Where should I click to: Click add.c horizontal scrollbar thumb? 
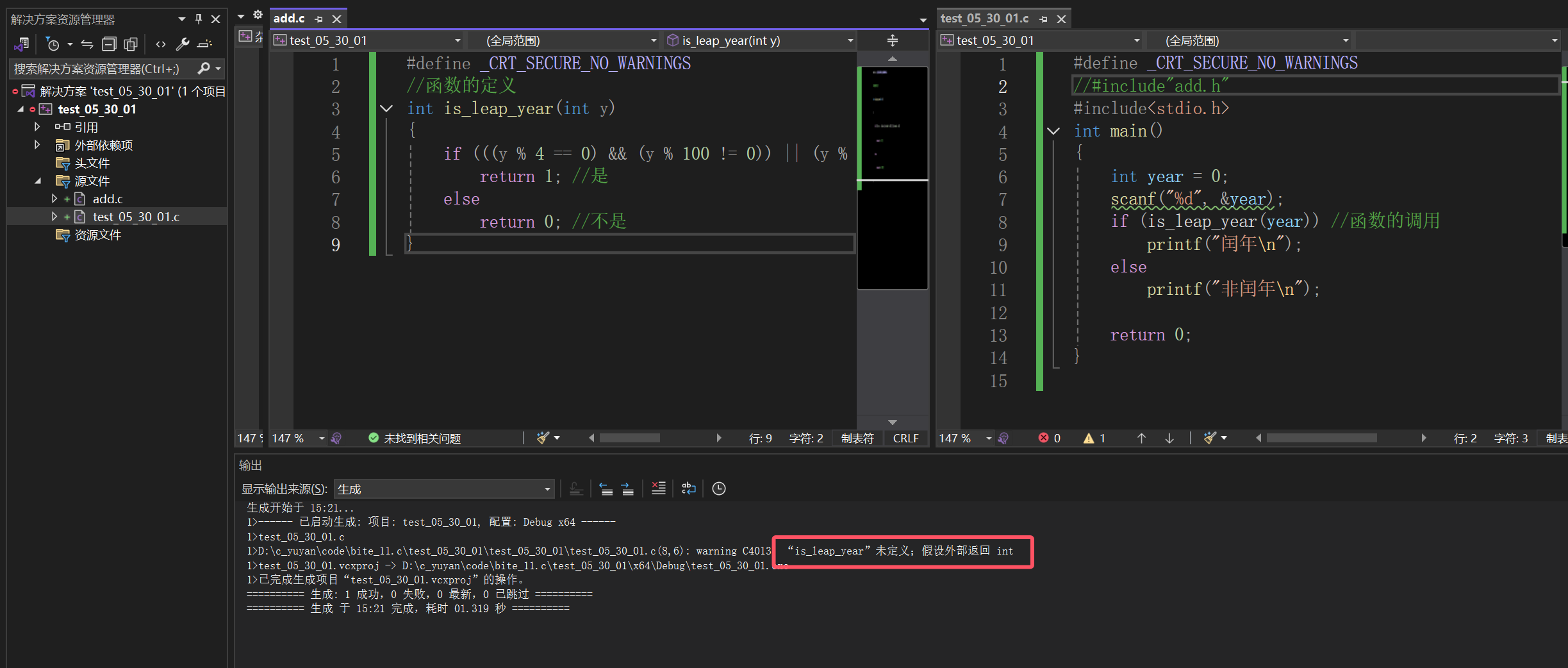click(630, 438)
